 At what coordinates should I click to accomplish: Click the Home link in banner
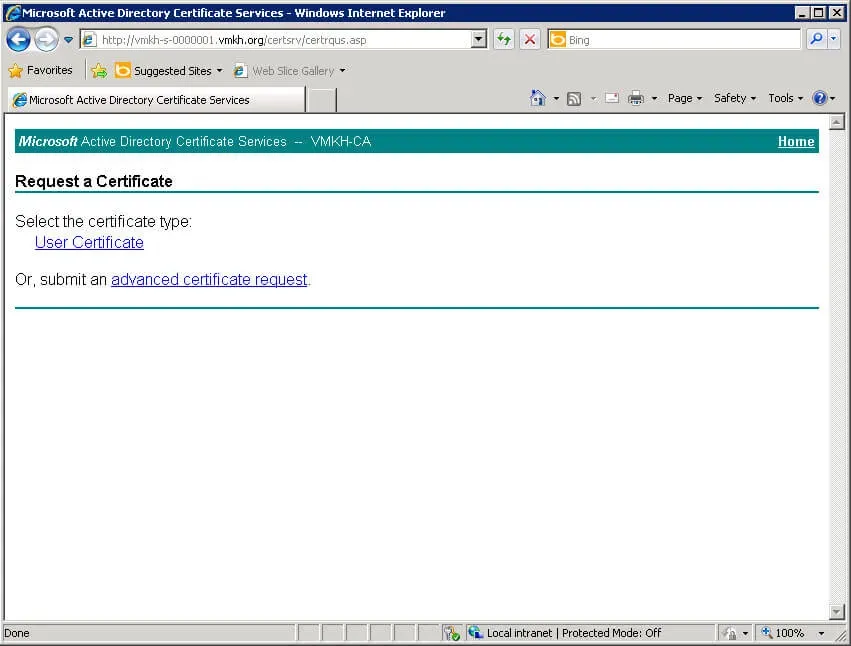pyautogui.click(x=796, y=141)
